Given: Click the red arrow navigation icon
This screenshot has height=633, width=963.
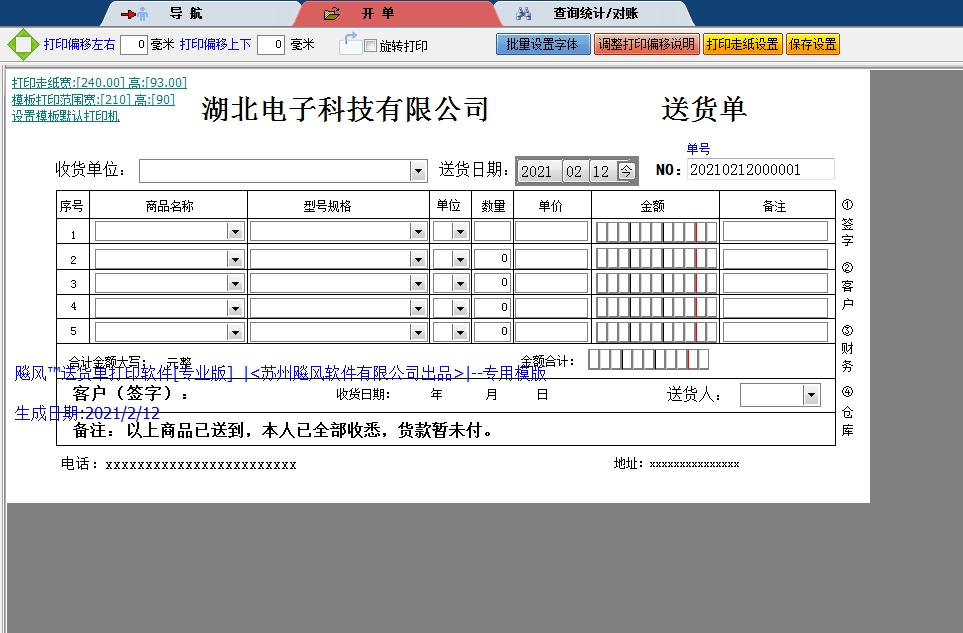Looking at the screenshot, I should [133, 14].
